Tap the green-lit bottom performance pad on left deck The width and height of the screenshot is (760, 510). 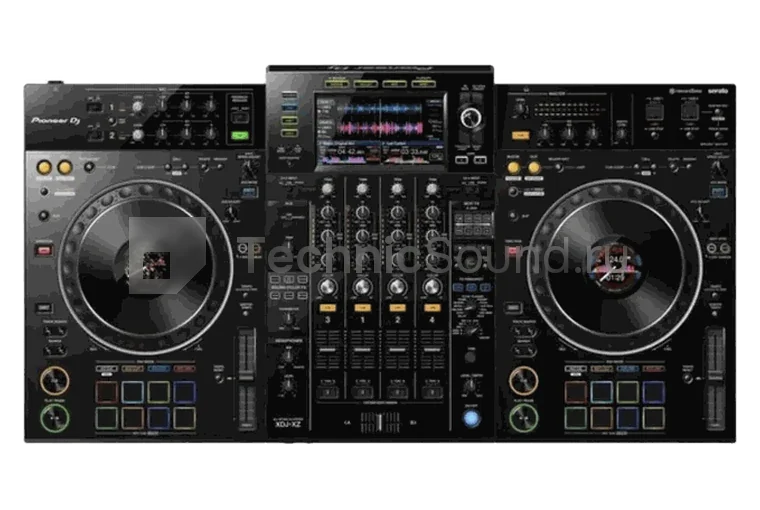tap(107, 418)
